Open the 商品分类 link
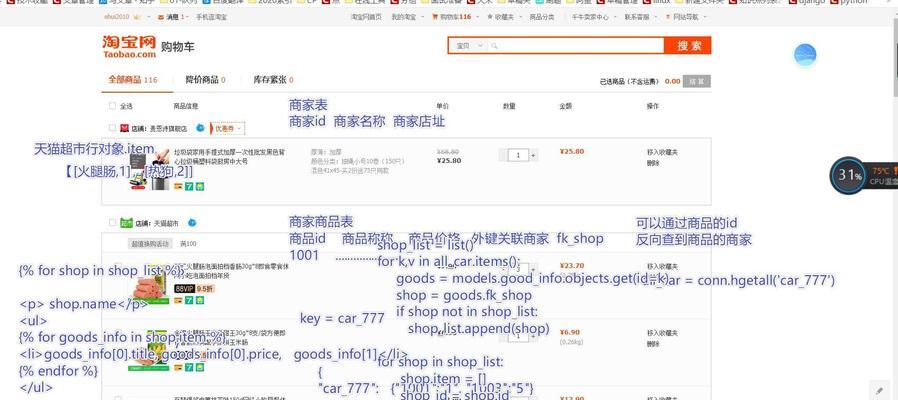 pos(542,17)
